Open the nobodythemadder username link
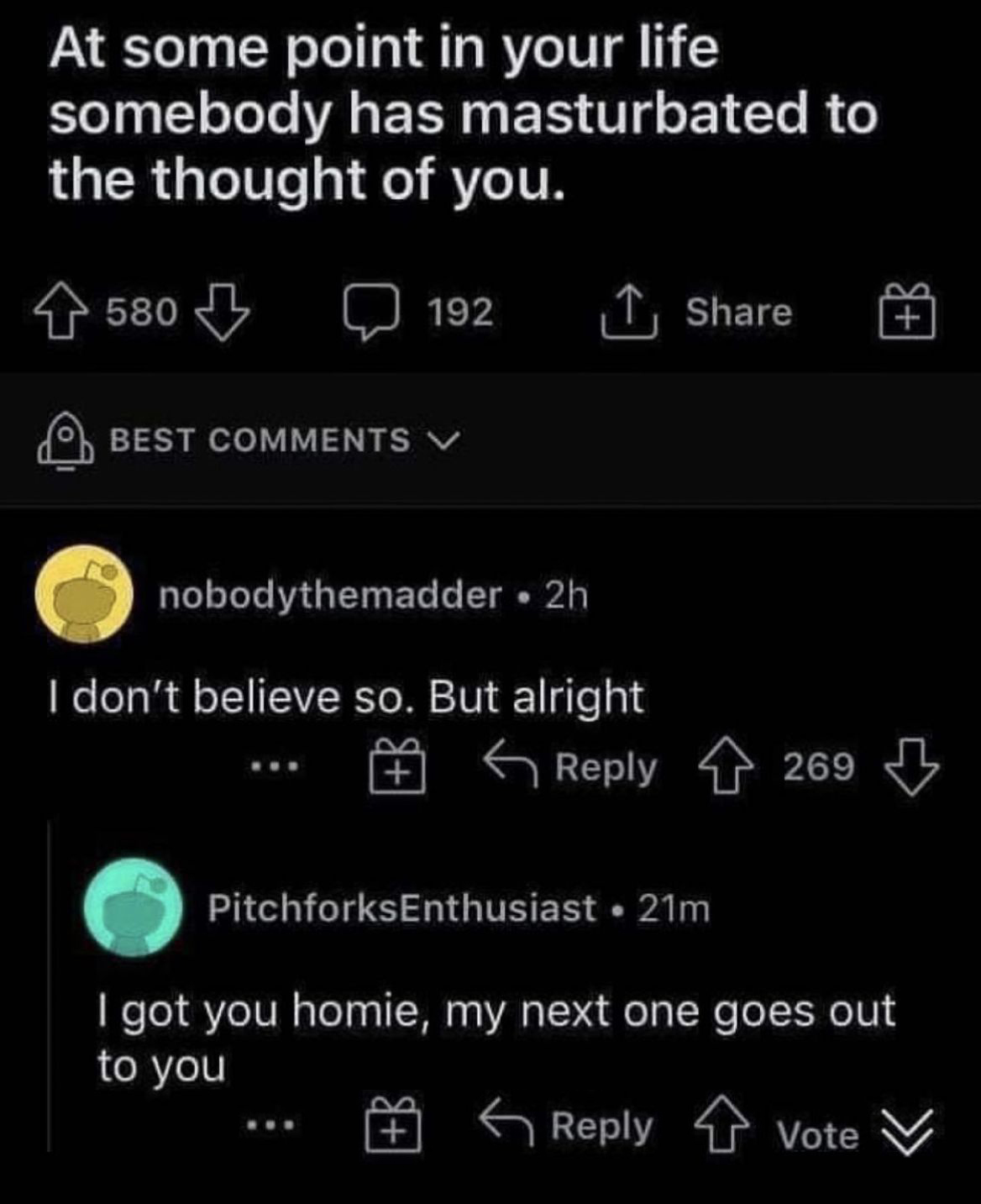 tap(330, 596)
